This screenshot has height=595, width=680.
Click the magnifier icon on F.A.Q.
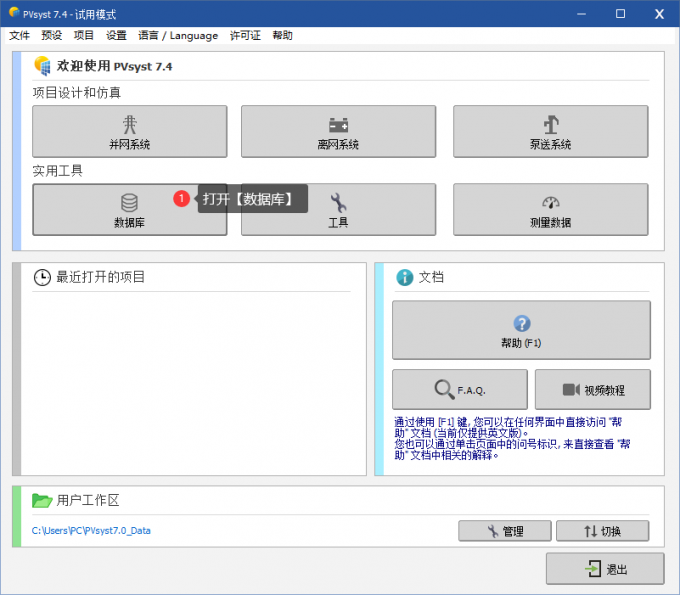[444, 389]
